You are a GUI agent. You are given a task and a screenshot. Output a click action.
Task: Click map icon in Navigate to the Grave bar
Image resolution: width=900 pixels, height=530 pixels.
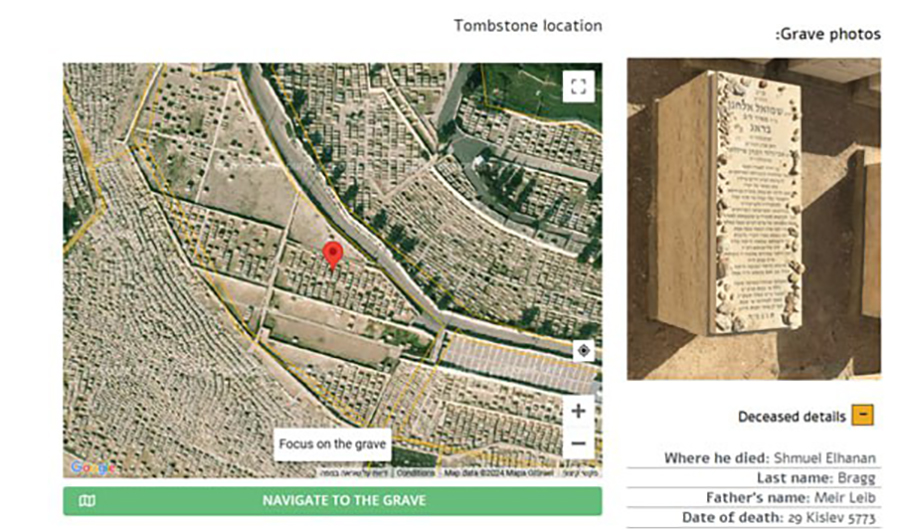[x=87, y=501]
